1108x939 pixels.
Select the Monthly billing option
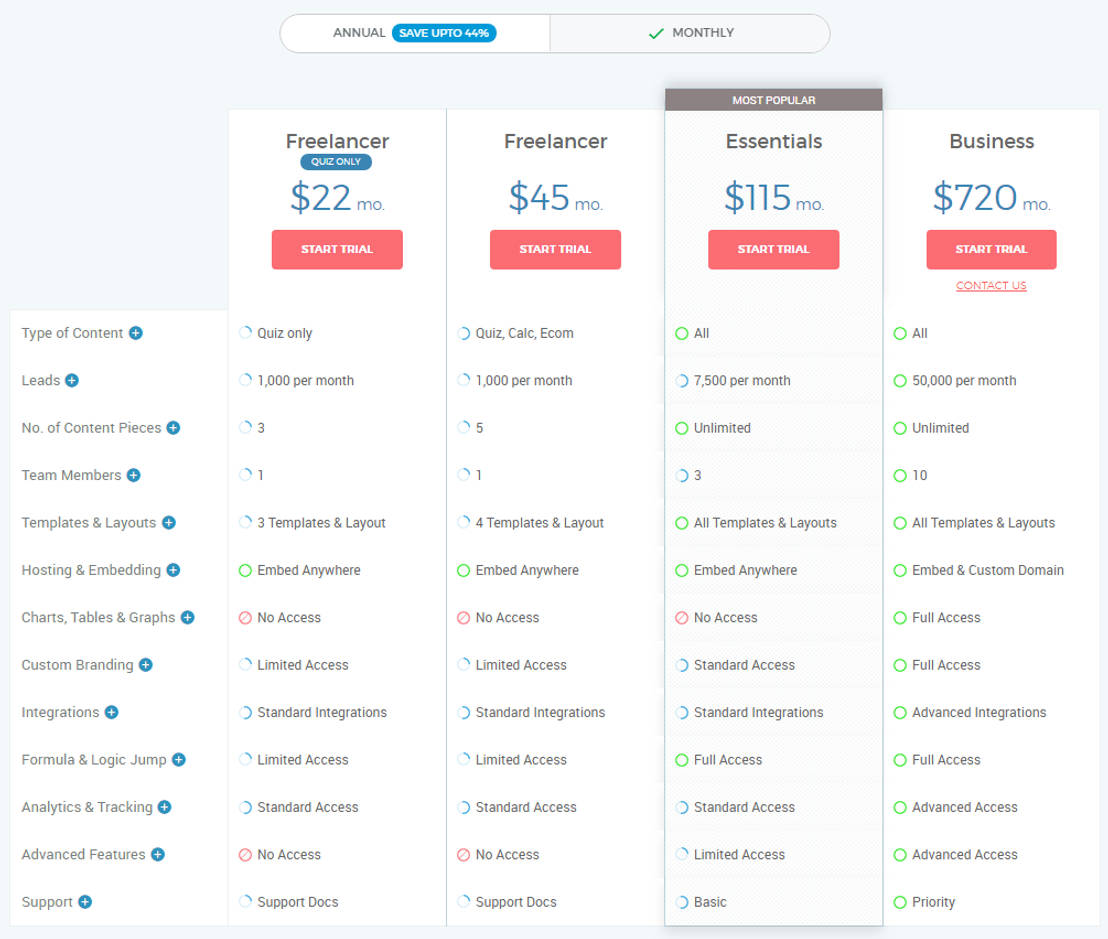(690, 33)
